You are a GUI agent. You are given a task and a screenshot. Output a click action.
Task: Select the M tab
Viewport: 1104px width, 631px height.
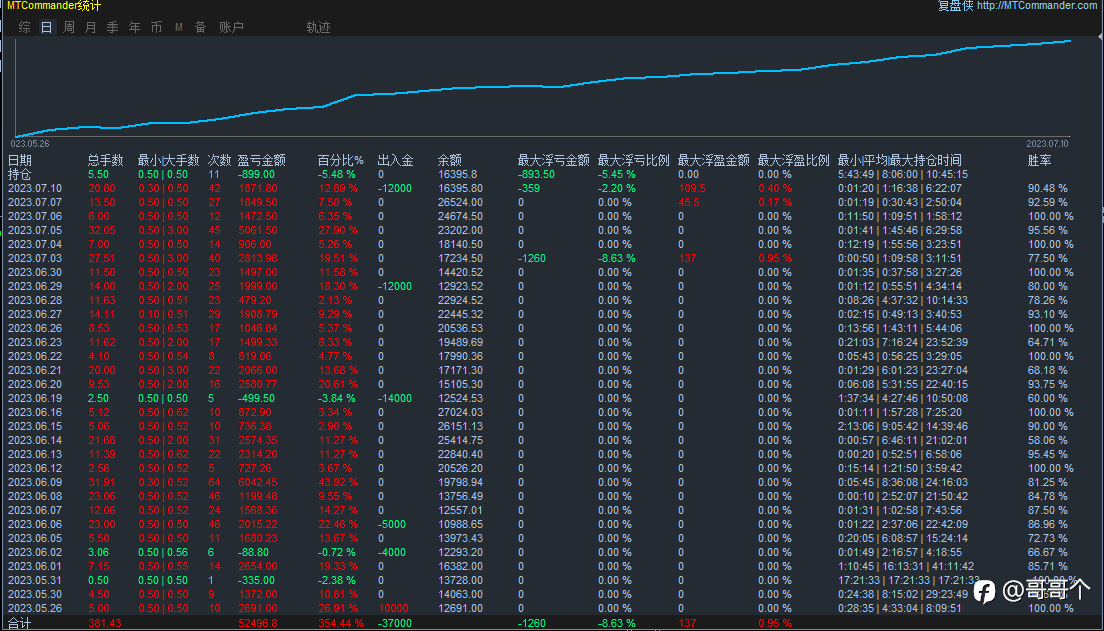[x=179, y=27]
